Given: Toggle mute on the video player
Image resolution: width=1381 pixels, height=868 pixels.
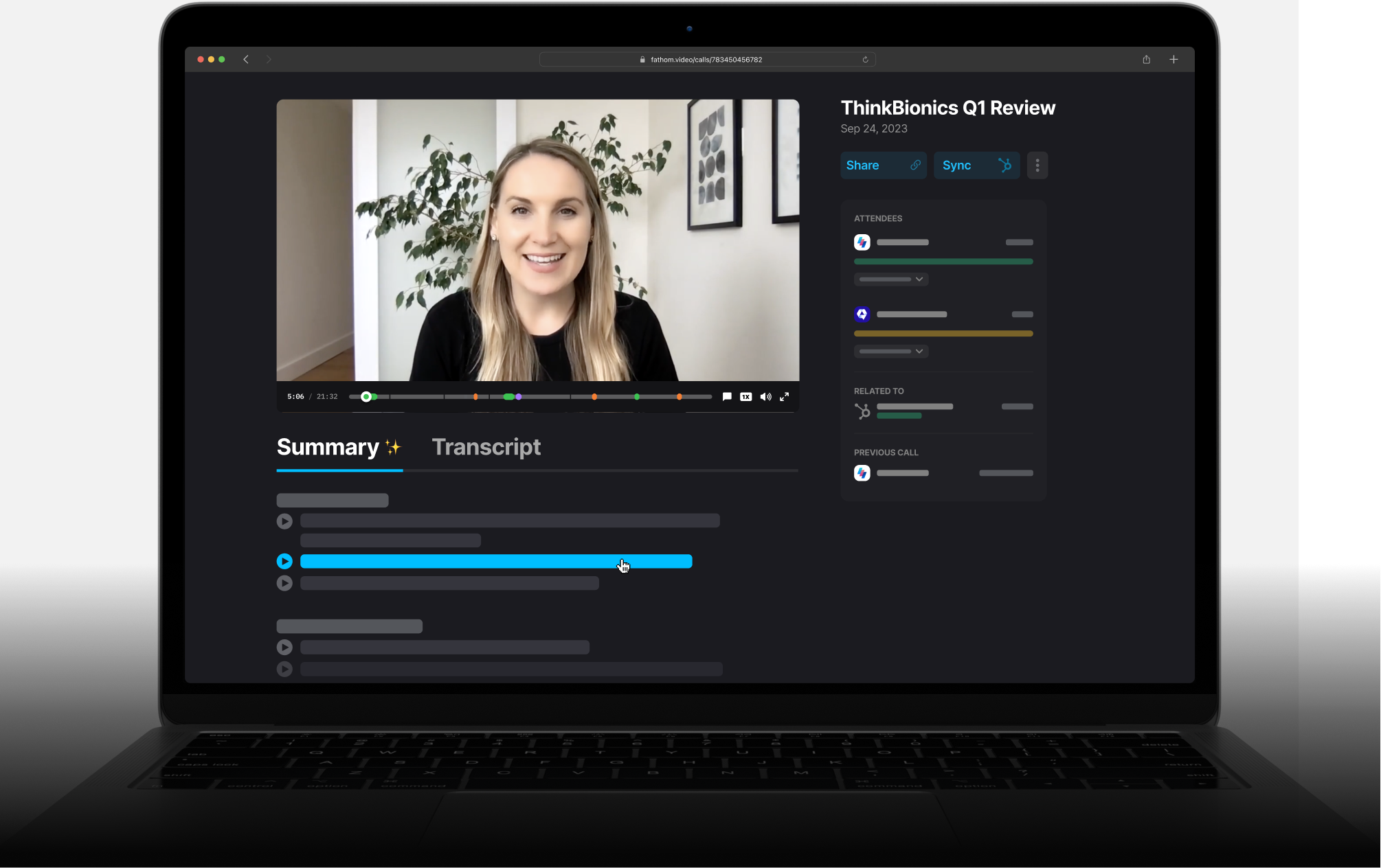Looking at the screenshot, I should (766, 397).
